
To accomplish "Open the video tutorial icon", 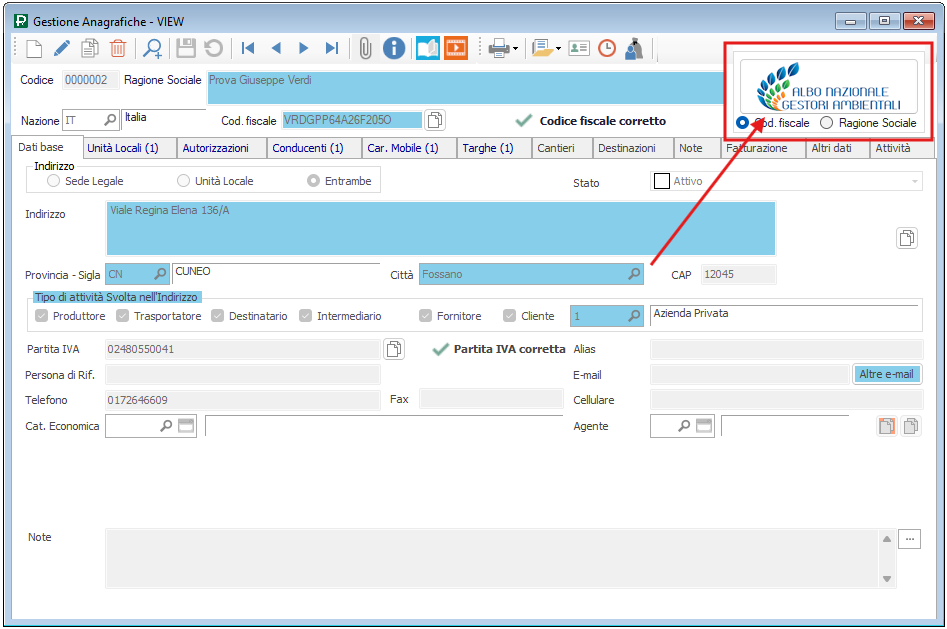I will 456,48.
